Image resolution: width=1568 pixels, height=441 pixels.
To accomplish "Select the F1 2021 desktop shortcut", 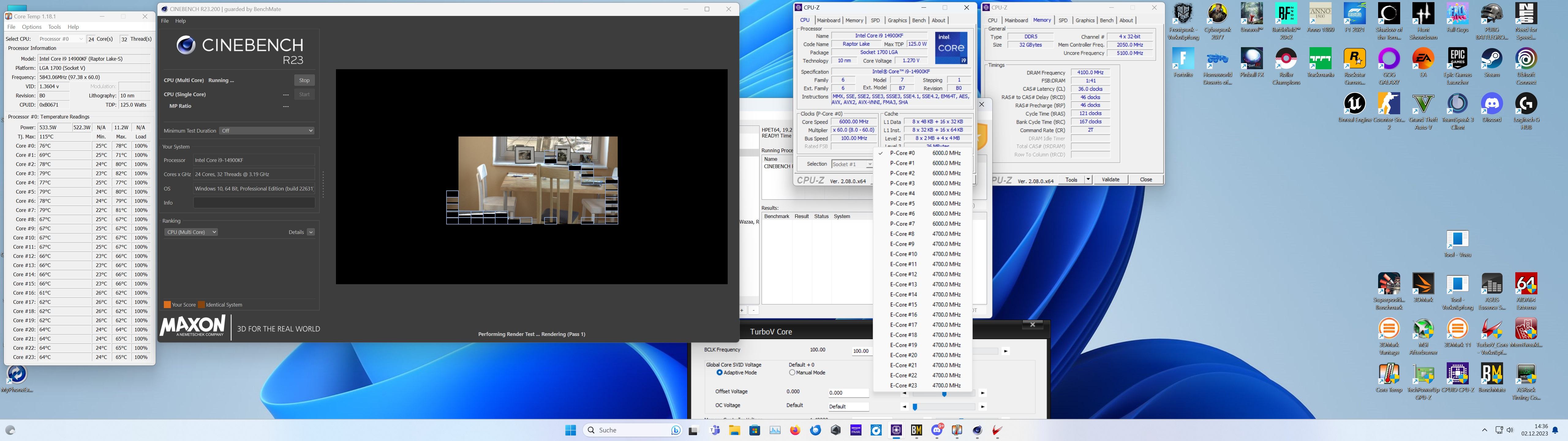I will (x=1354, y=18).
